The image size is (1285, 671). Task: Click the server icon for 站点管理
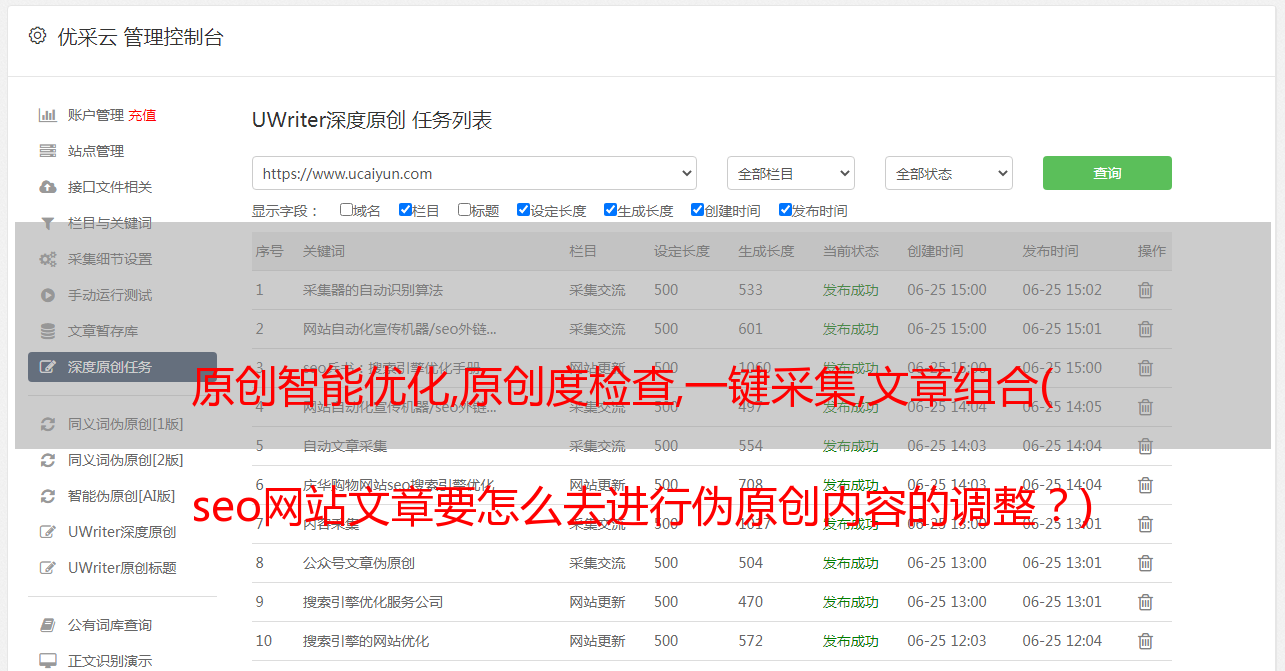tap(47, 151)
